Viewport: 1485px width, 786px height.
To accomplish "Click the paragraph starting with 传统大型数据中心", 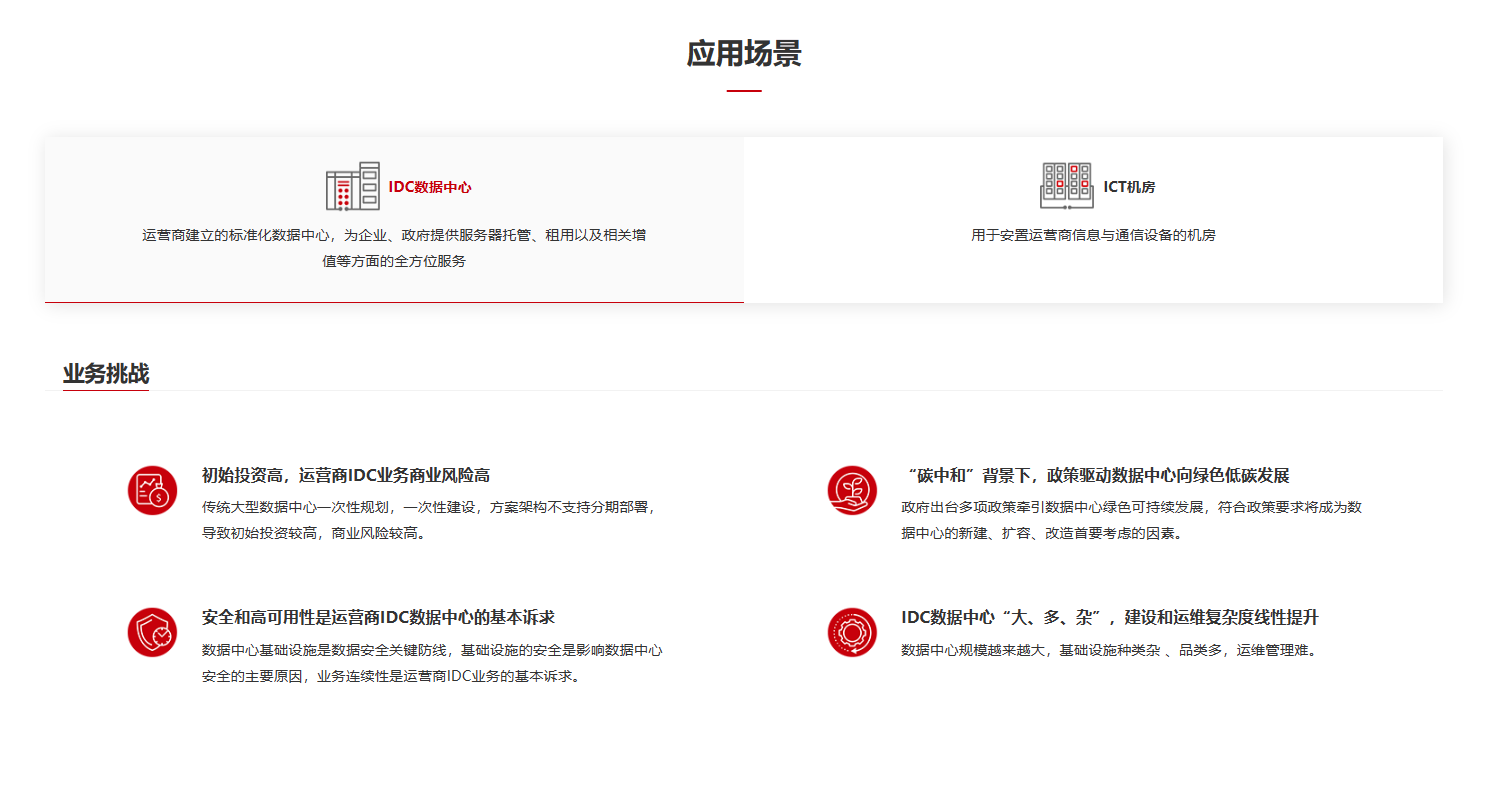I will click(x=430, y=520).
